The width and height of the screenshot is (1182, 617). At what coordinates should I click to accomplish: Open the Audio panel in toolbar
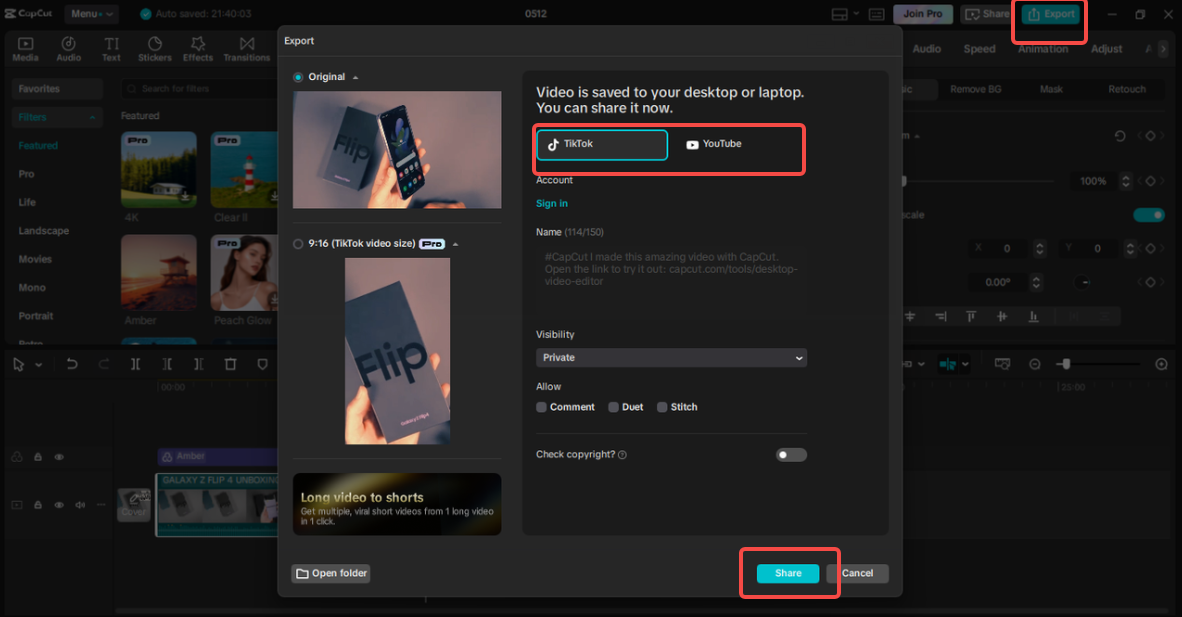(69, 49)
